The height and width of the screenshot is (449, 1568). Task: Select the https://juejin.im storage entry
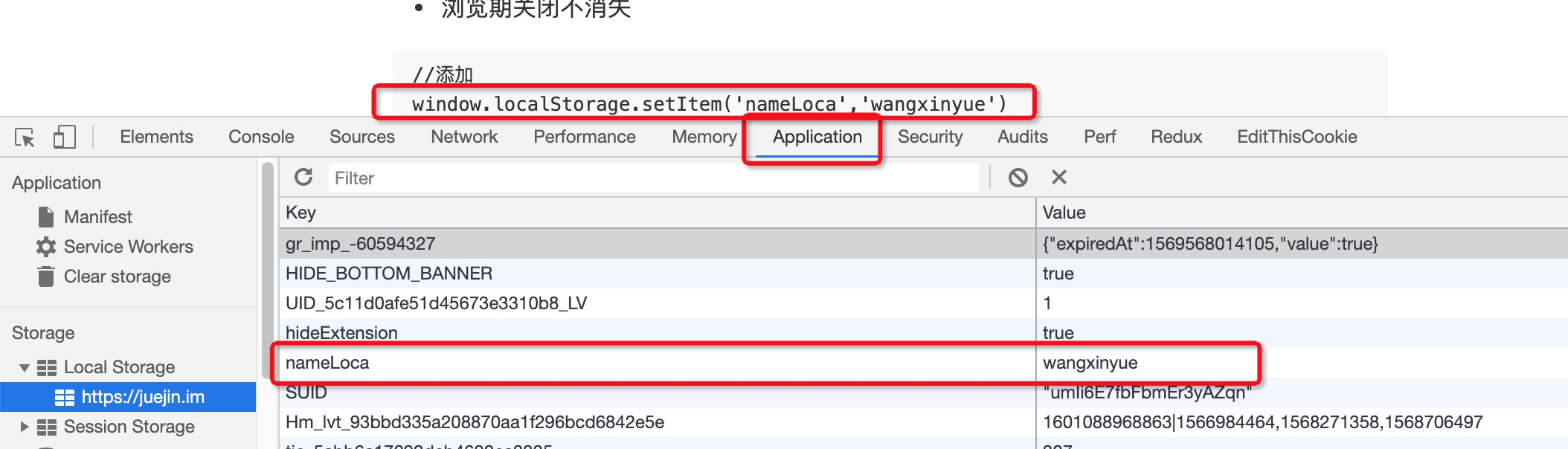click(142, 397)
